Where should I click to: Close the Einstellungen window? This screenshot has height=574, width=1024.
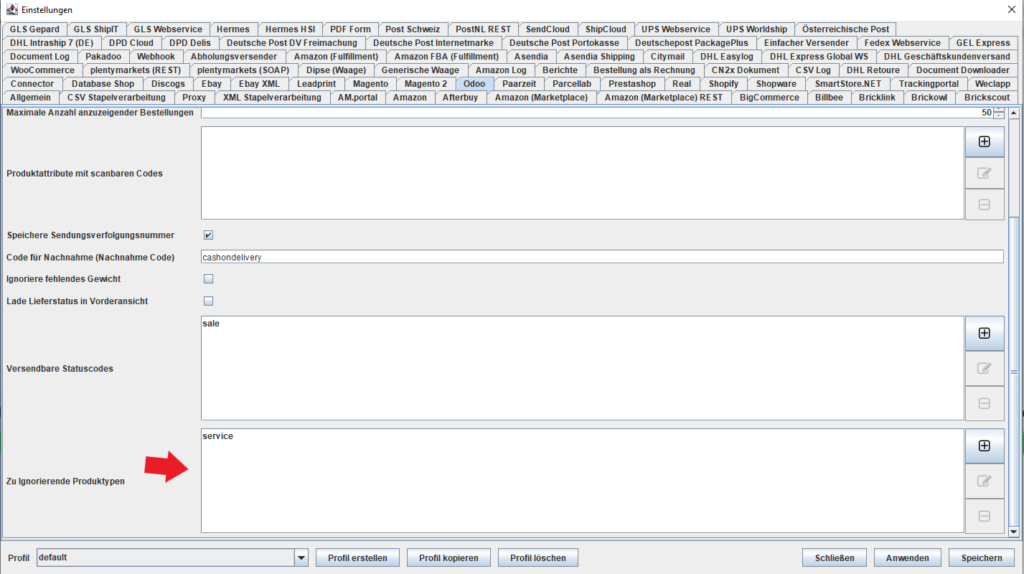1011,9
